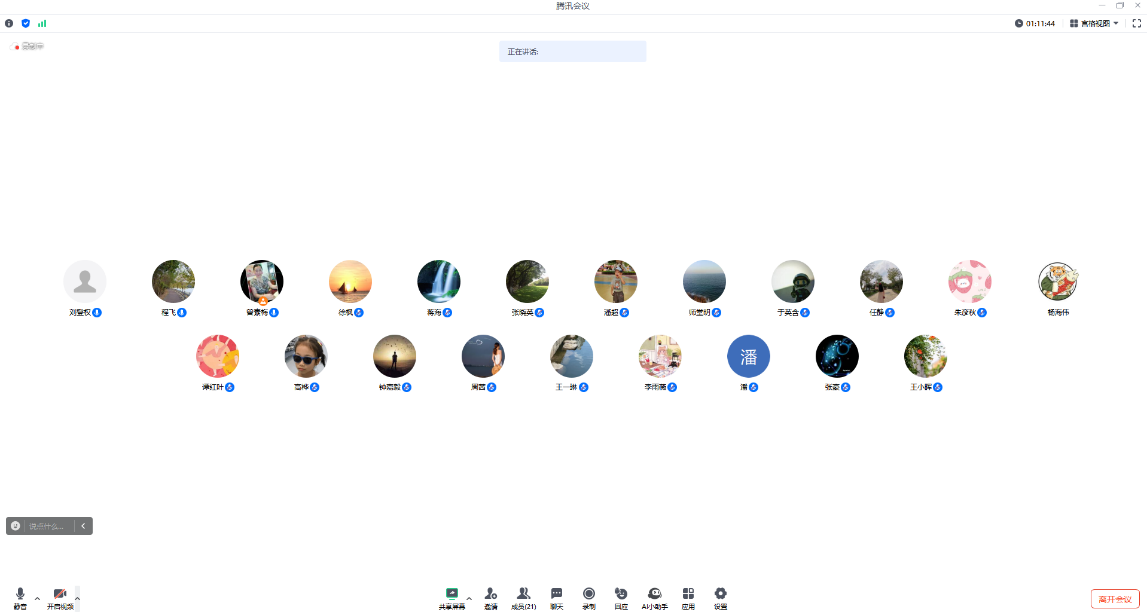Toggle the 静音 microphone mute button

pos(20,596)
